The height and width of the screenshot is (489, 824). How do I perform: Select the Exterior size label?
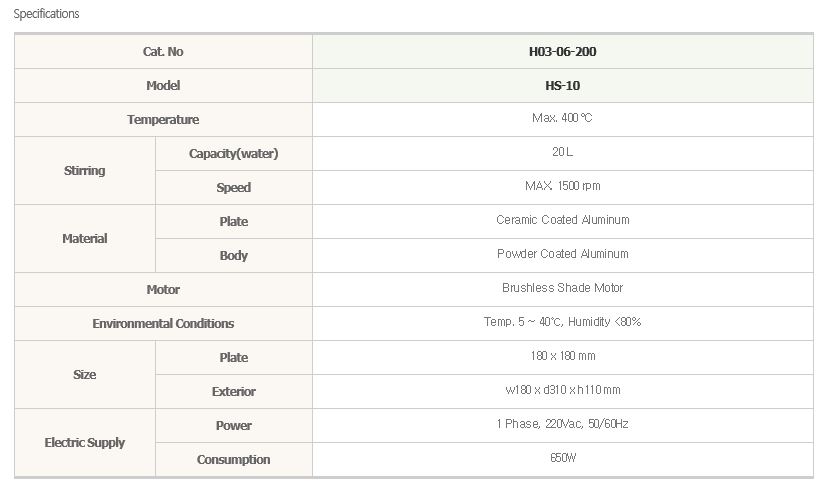click(233, 392)
